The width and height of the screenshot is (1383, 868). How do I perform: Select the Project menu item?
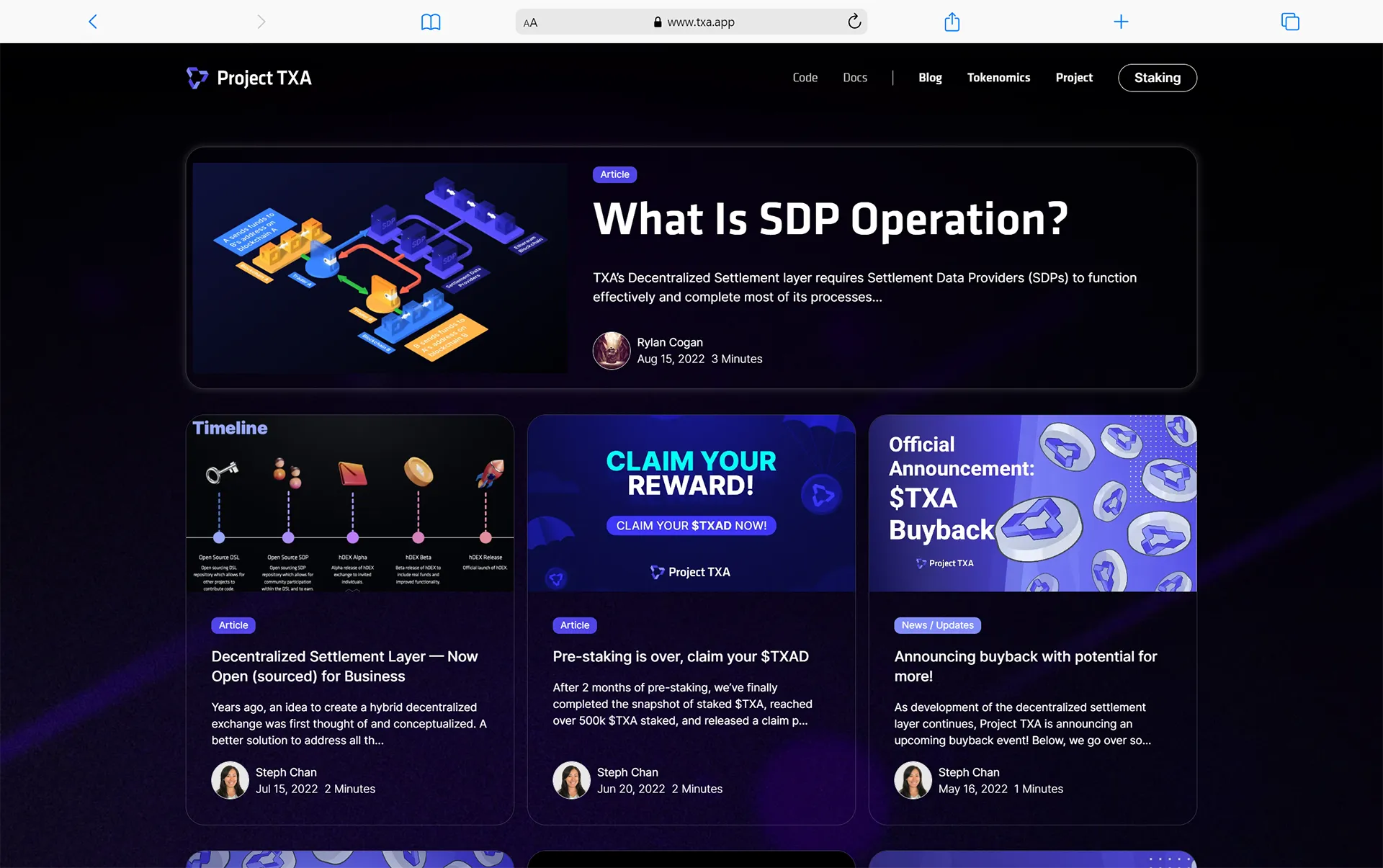[x=1074, y=78]
